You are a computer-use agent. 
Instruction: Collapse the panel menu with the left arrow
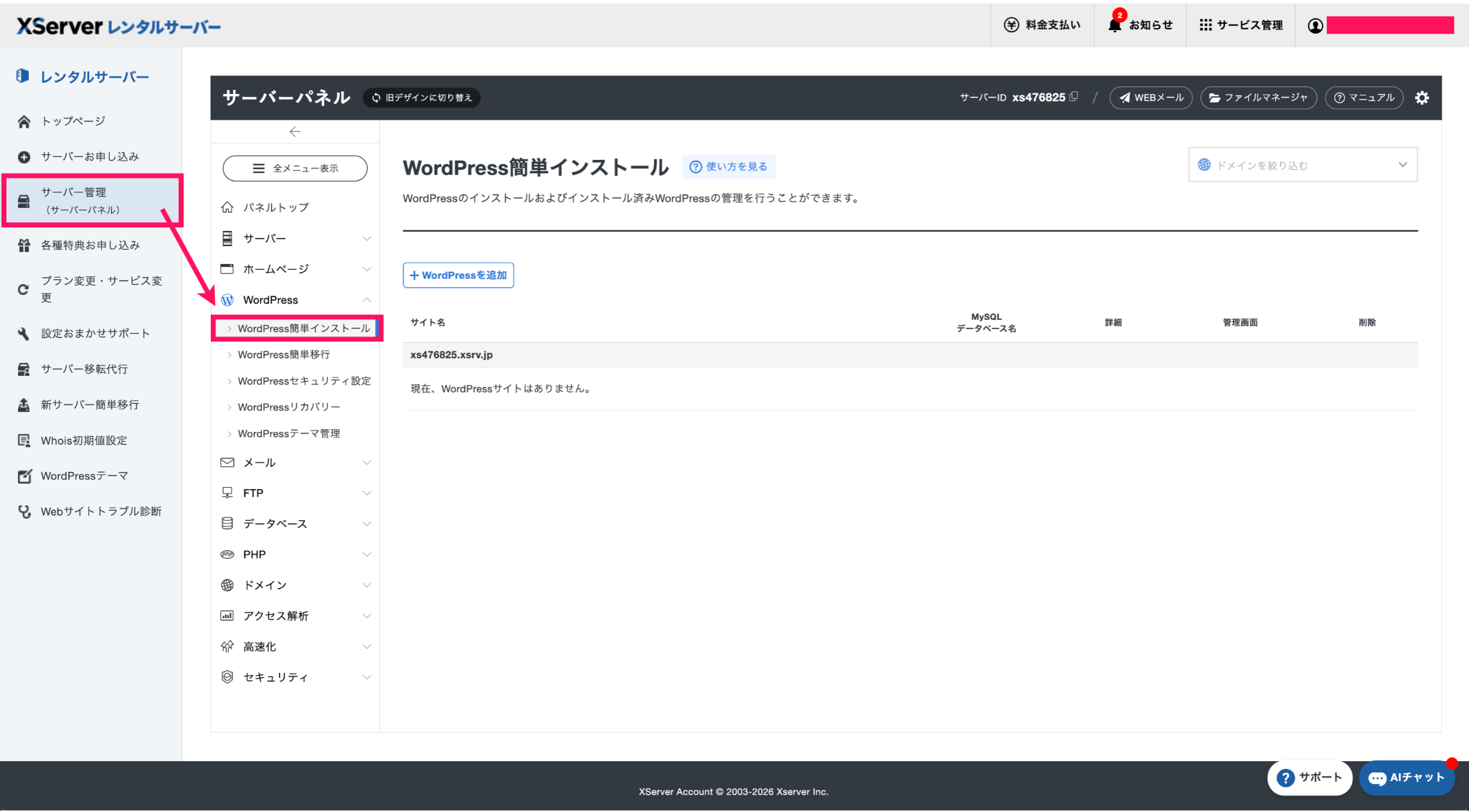295,131
